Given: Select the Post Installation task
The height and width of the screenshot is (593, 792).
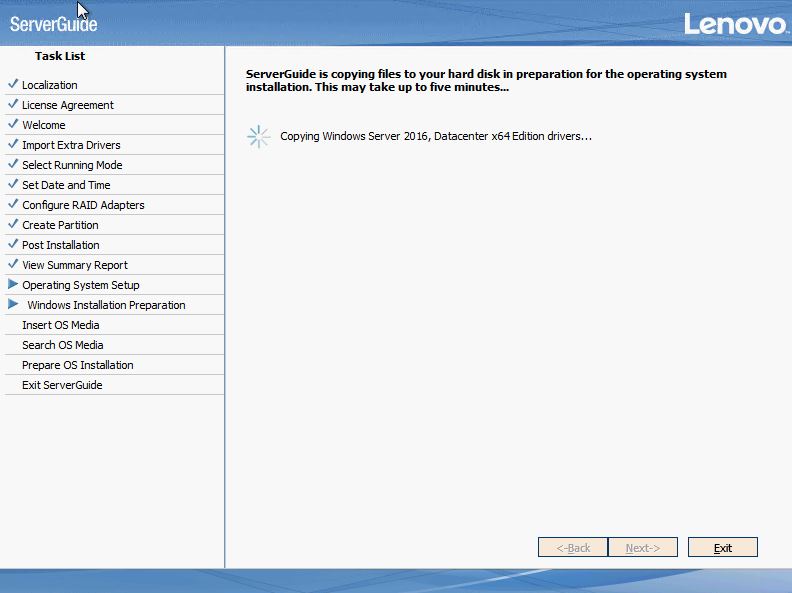Looking at the screenshot, I should point(115,245).
